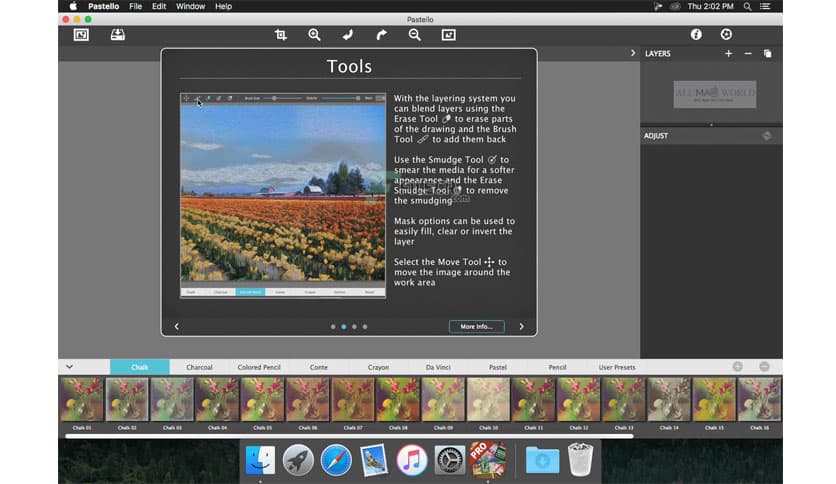Open the Help menu
Viewport: 836px width, 484px height.
(x=223, y=6)
